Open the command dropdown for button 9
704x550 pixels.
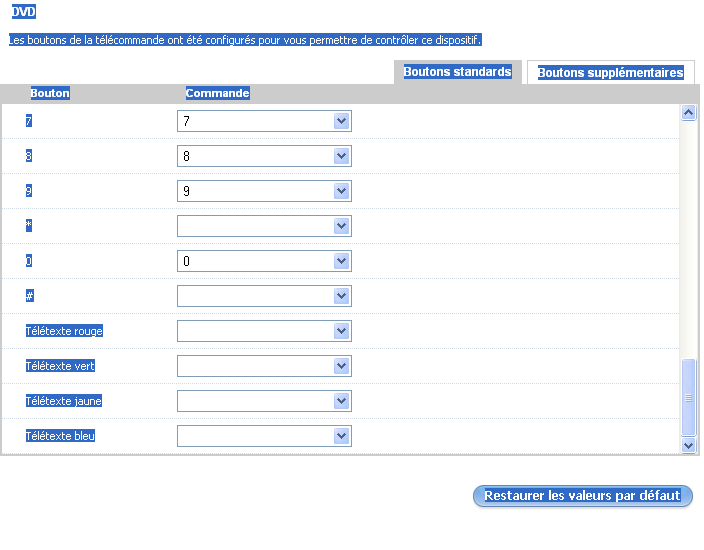pyautogui.click(x=341, y=191)
